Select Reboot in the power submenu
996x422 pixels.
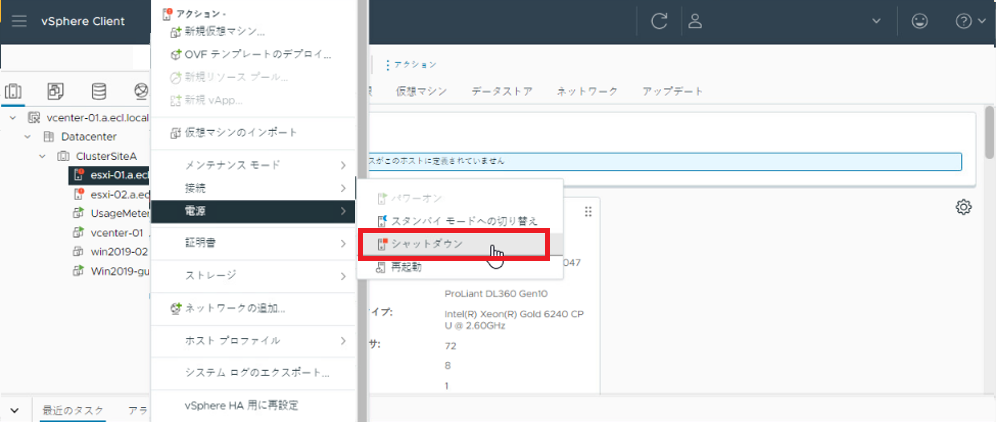coord(407,266)
